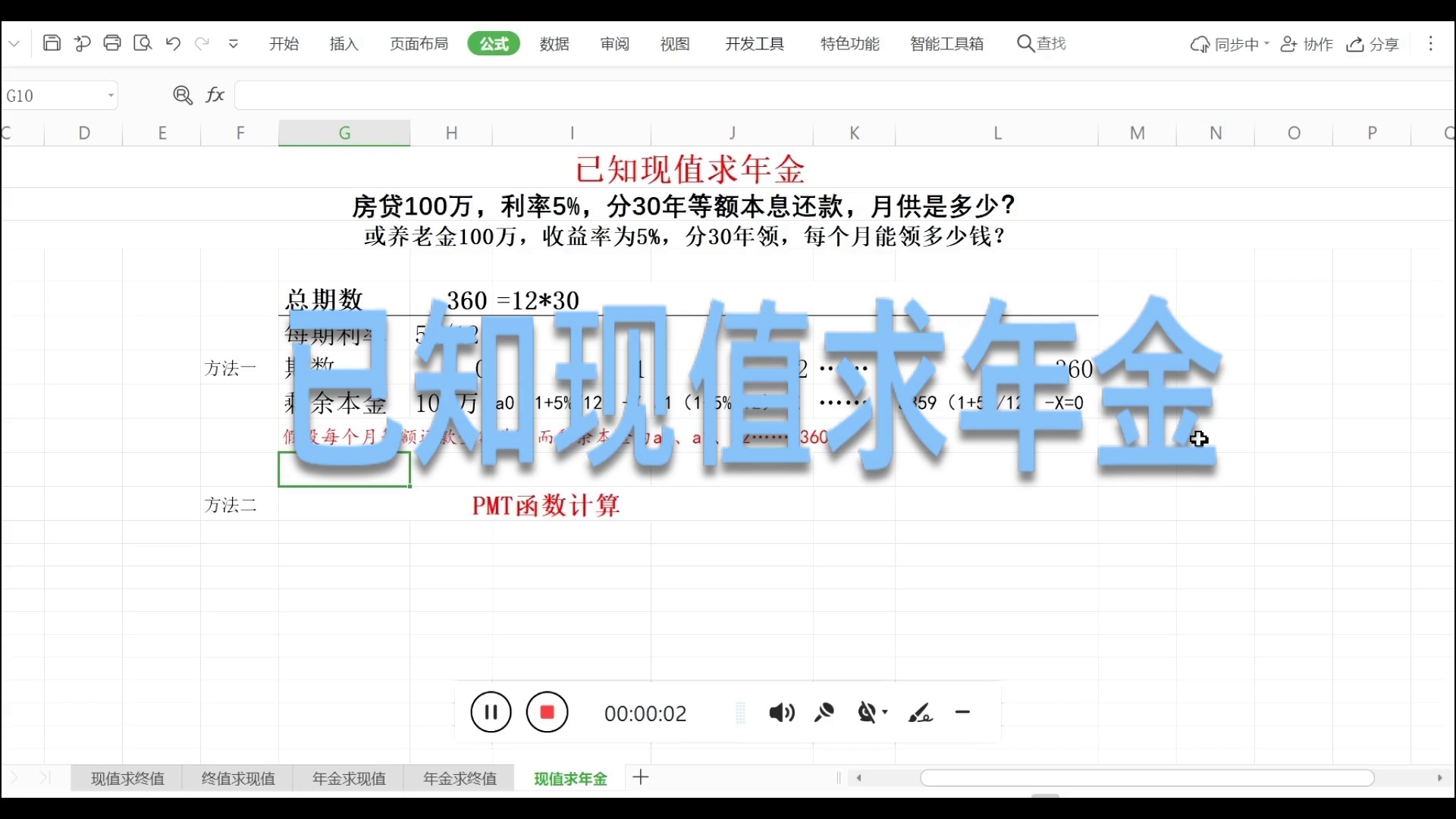
Task: Click the horizontal scroll left arrow
Action: click(858, 778)
